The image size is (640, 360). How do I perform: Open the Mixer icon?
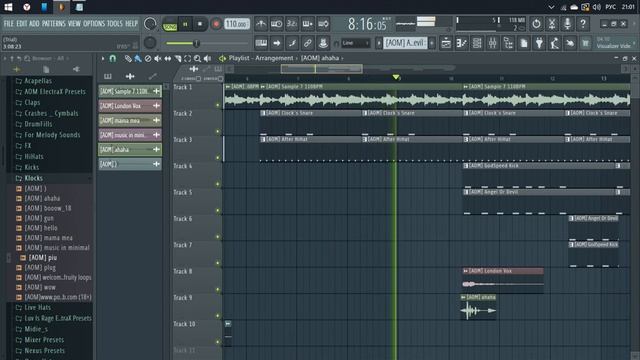coord(493,43)
